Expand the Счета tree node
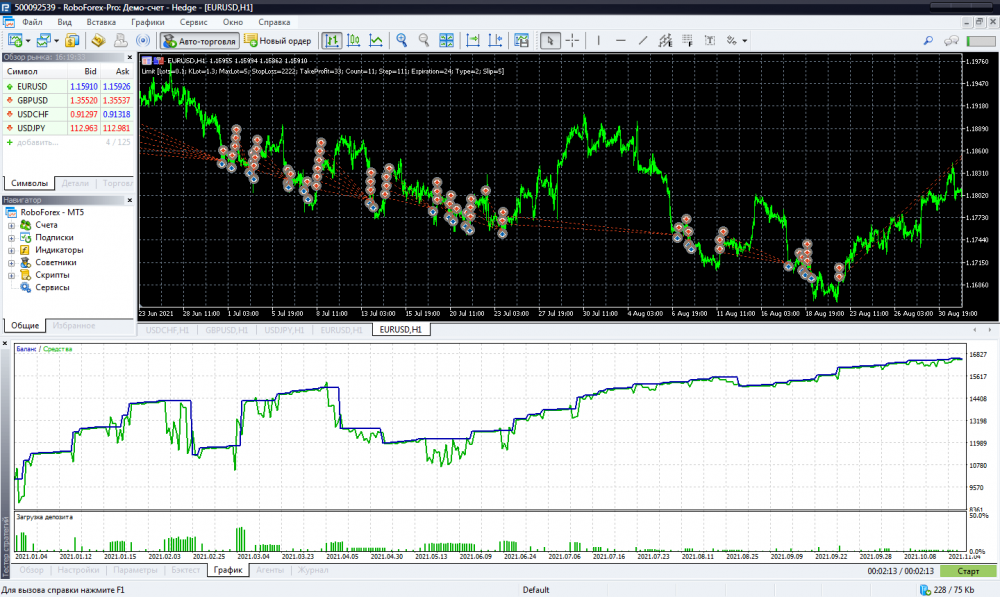Image resolution: width=1000 pixels, height=597 pixels. pyautogui.click(x=11, y=225)
